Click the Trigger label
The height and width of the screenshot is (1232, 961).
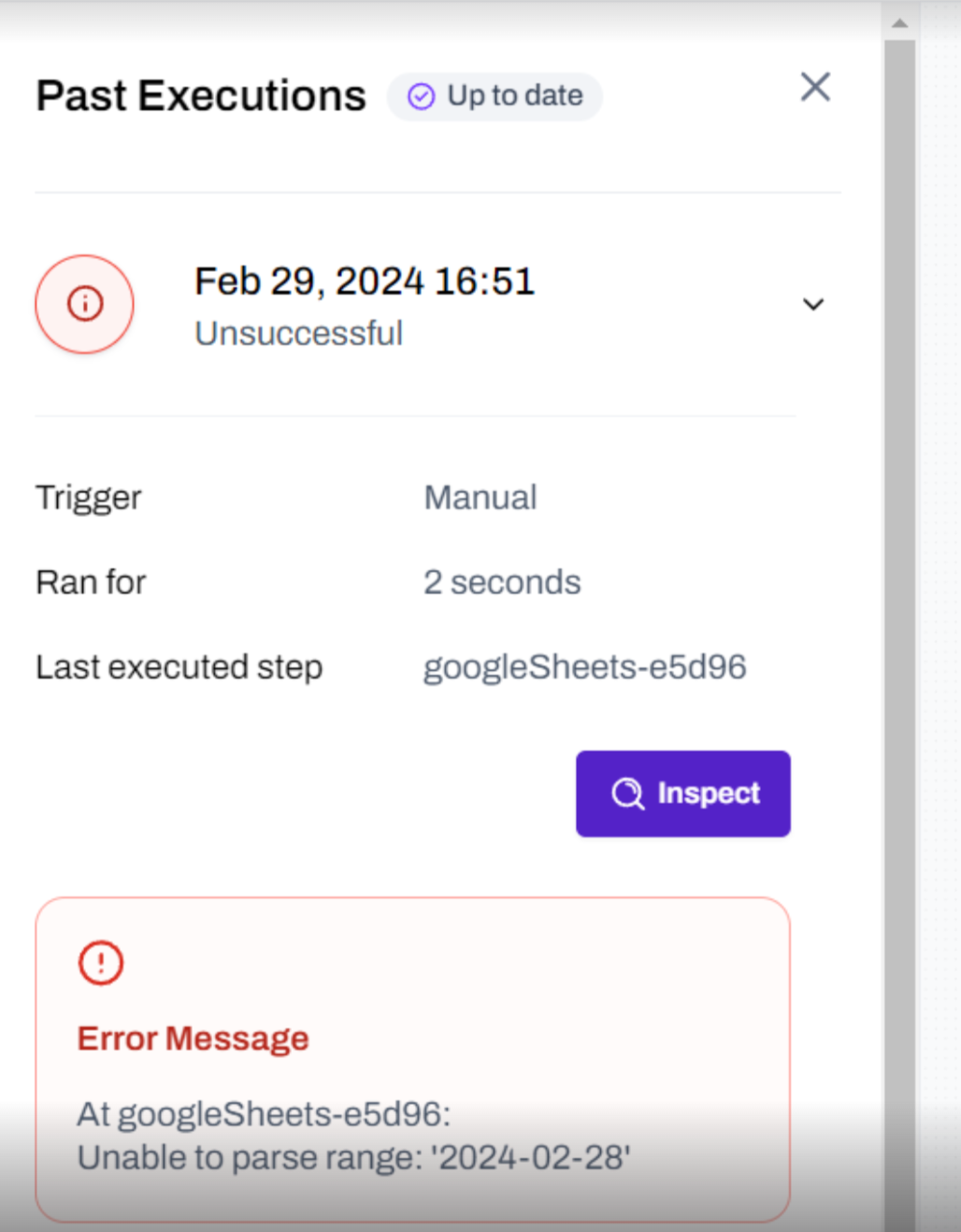point(89,497)
